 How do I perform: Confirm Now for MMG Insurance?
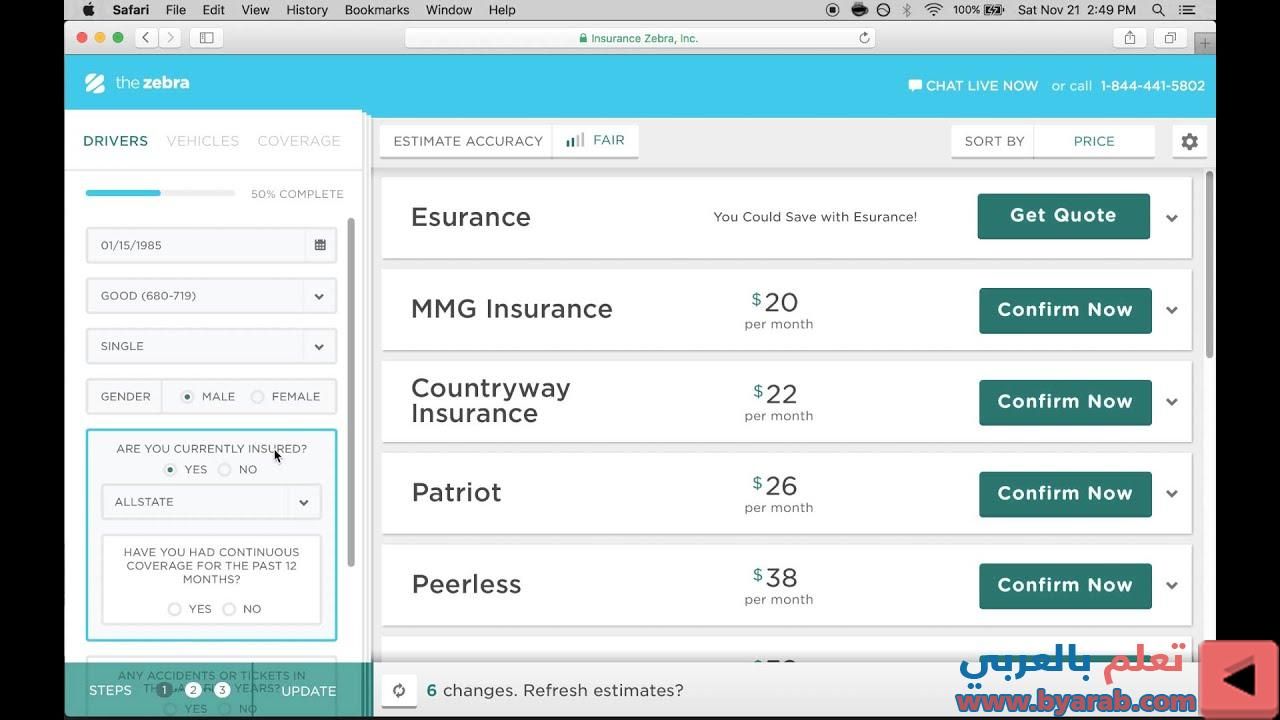[1065, 310]
